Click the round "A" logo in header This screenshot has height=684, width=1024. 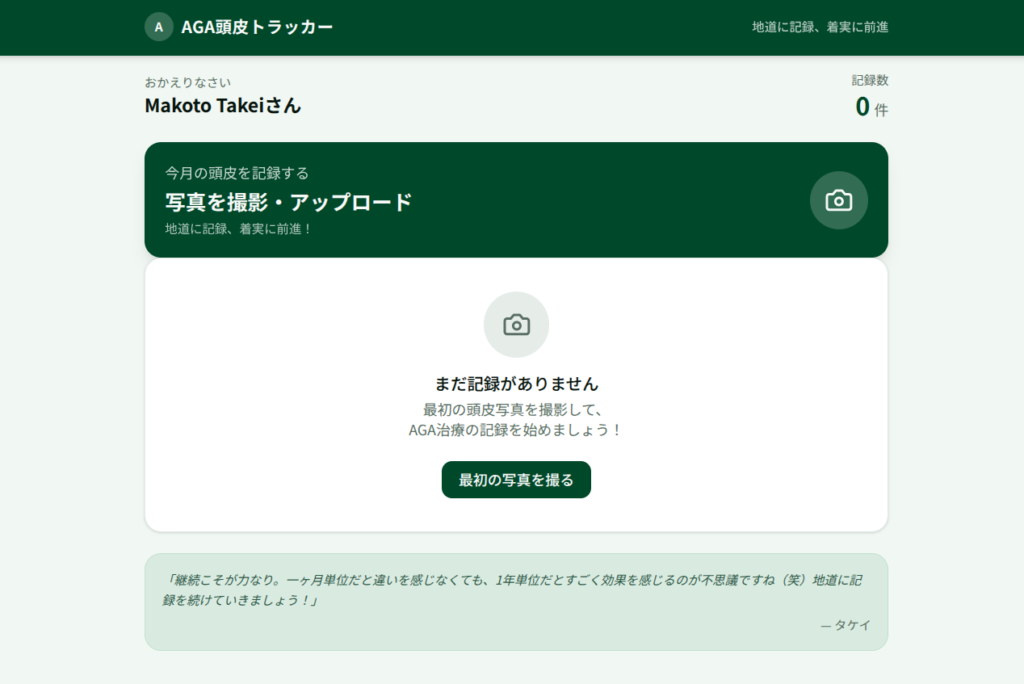pos(159,27)
